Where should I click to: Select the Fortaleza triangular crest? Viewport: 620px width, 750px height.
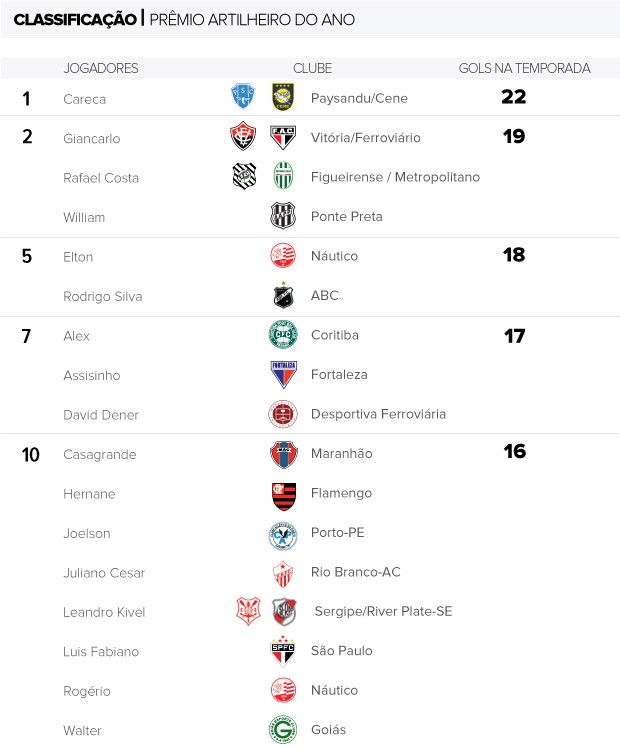tap(283, 374)
